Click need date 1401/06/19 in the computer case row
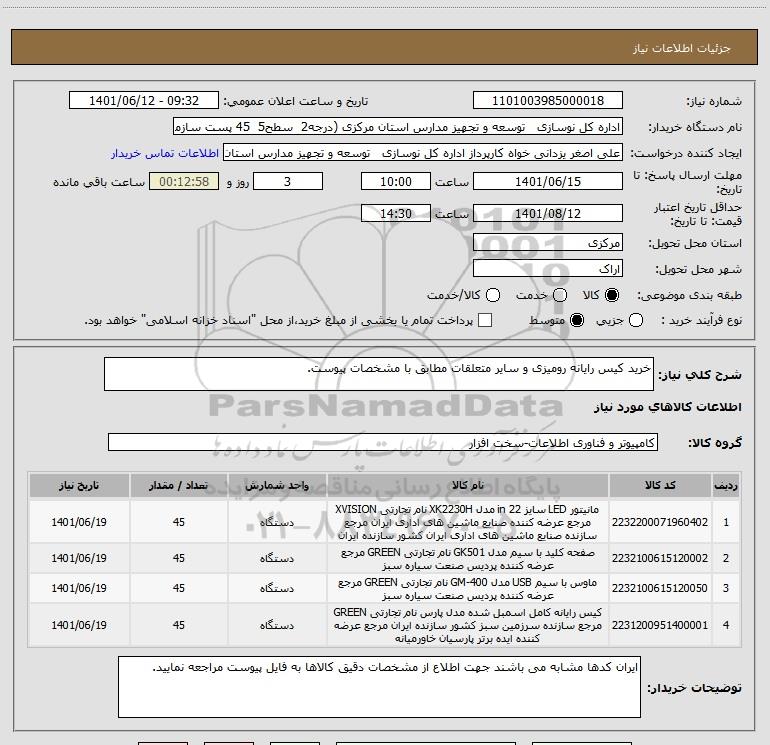 tap(79, 625)
